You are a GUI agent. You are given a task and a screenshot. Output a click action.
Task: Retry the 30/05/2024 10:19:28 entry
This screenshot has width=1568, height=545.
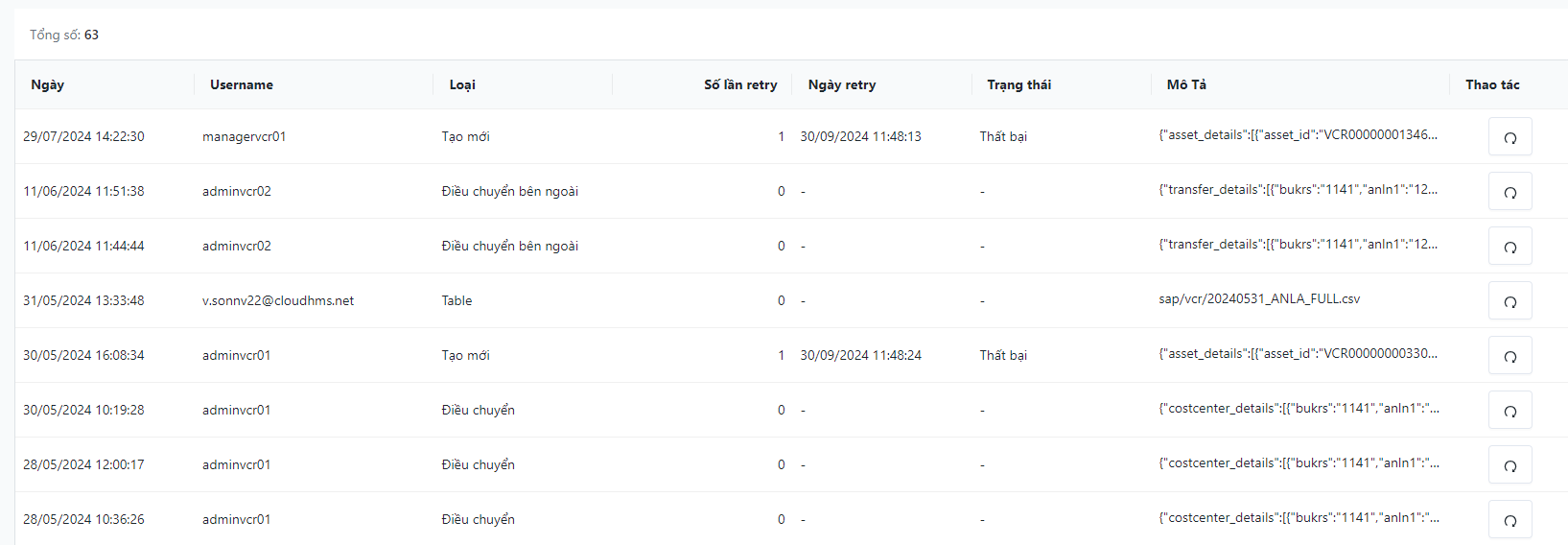click(x=1509, y=411)
